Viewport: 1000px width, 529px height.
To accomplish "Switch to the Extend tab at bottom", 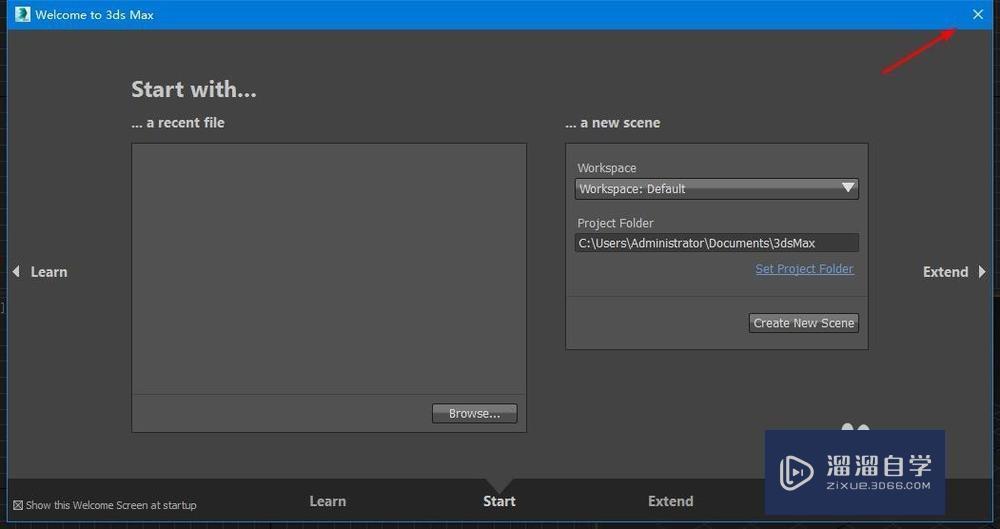I will point(670,502).
